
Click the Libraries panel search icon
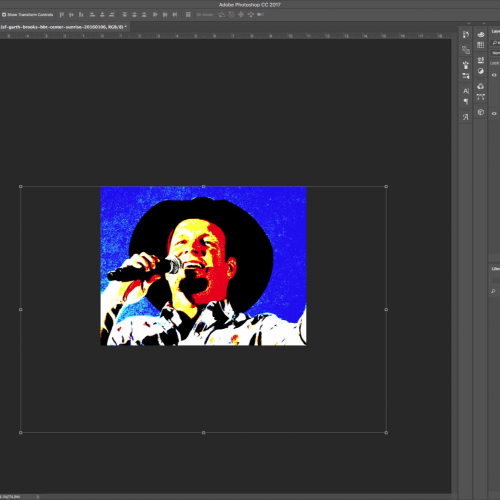coord(493,291)
